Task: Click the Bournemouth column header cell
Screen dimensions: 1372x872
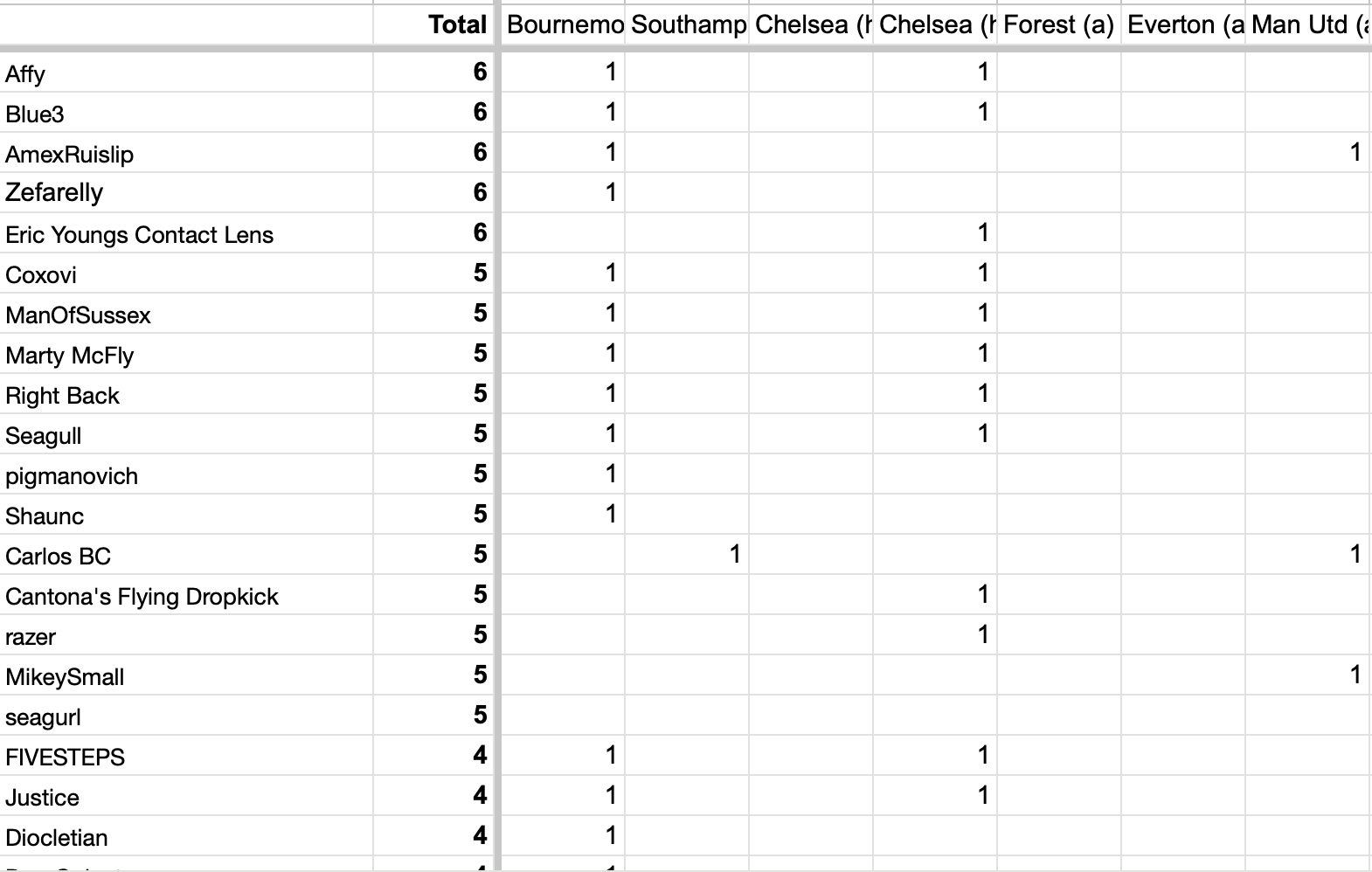Action: [563, 24]
